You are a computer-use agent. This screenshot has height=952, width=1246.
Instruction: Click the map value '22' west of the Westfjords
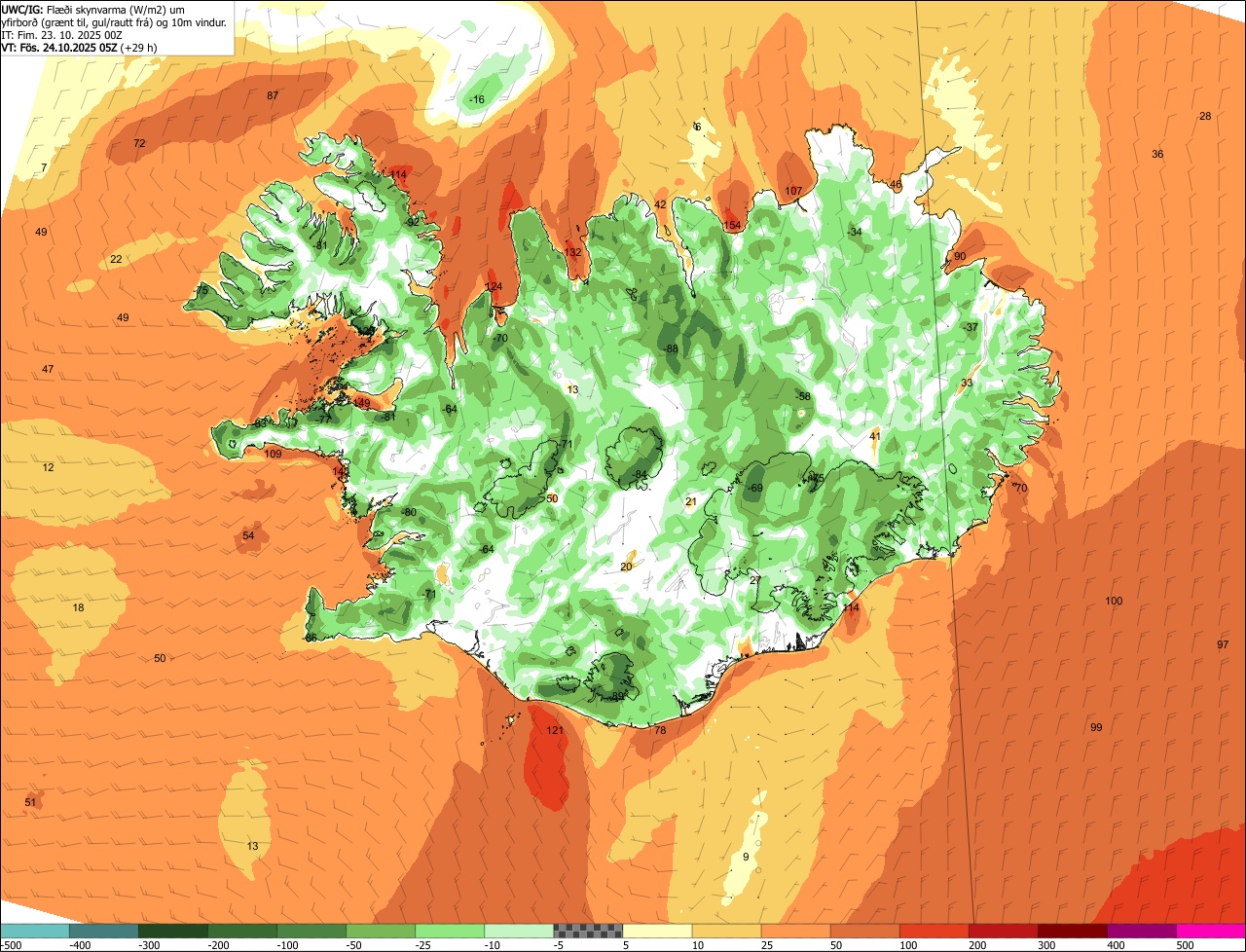[116, 259]
